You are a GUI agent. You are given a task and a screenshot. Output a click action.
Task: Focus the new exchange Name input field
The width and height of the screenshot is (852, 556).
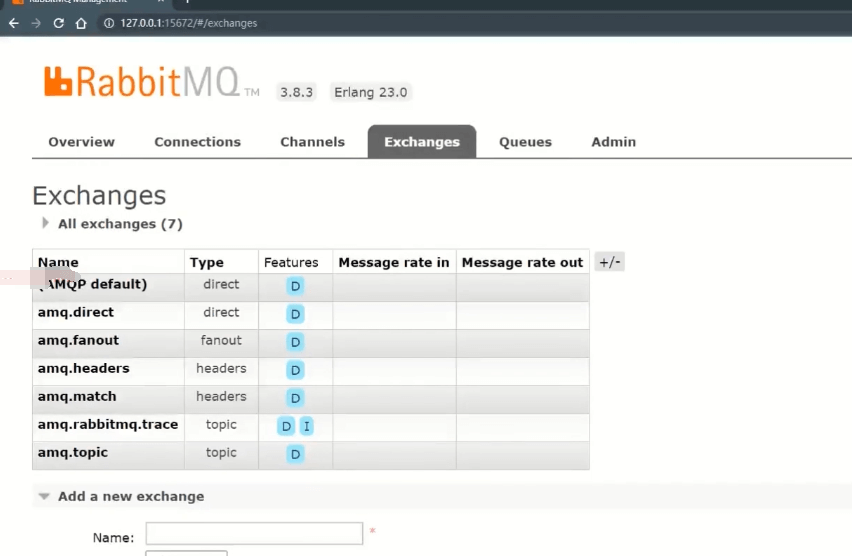coord(254,533)
